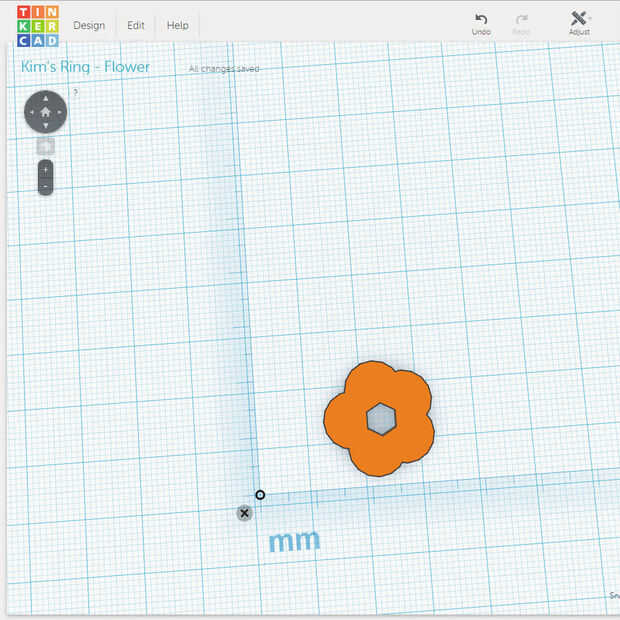This screenshot has width=620, height=620.
Task: Open the Help menu
Action: (x=178, y=26)
